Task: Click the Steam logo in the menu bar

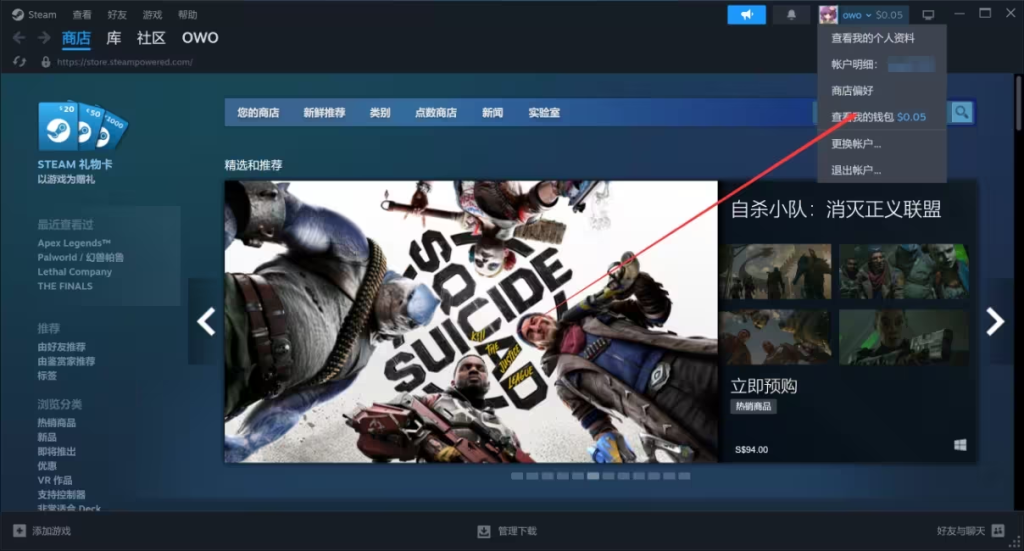Action: (x=18, y=14)
